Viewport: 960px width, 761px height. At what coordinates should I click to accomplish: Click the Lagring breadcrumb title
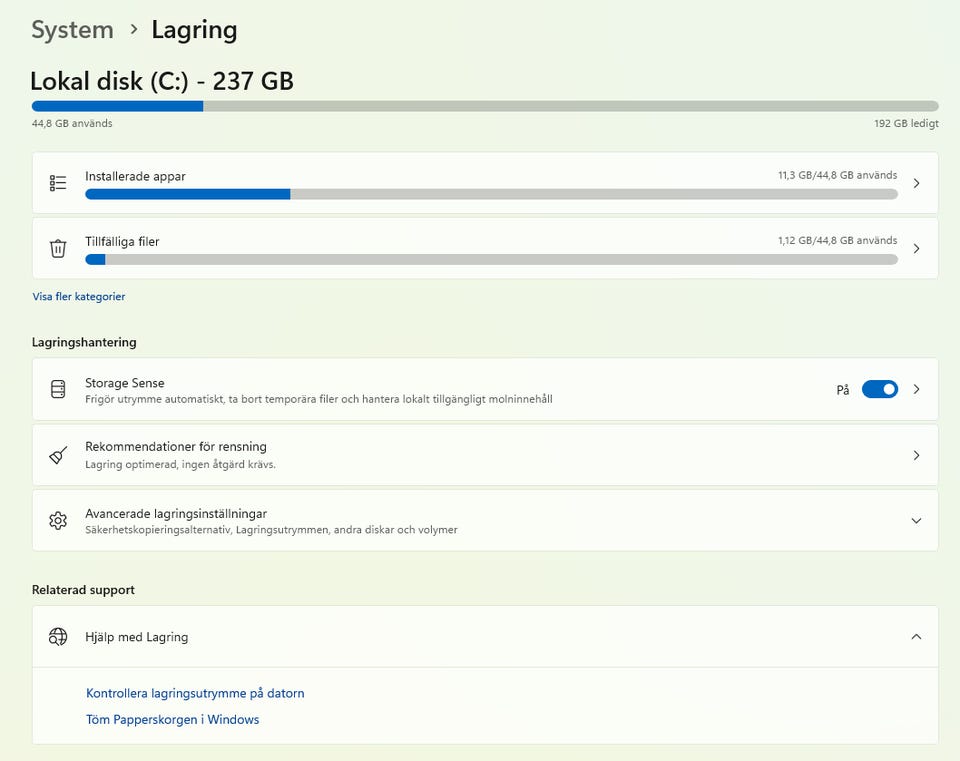point(194,30)
